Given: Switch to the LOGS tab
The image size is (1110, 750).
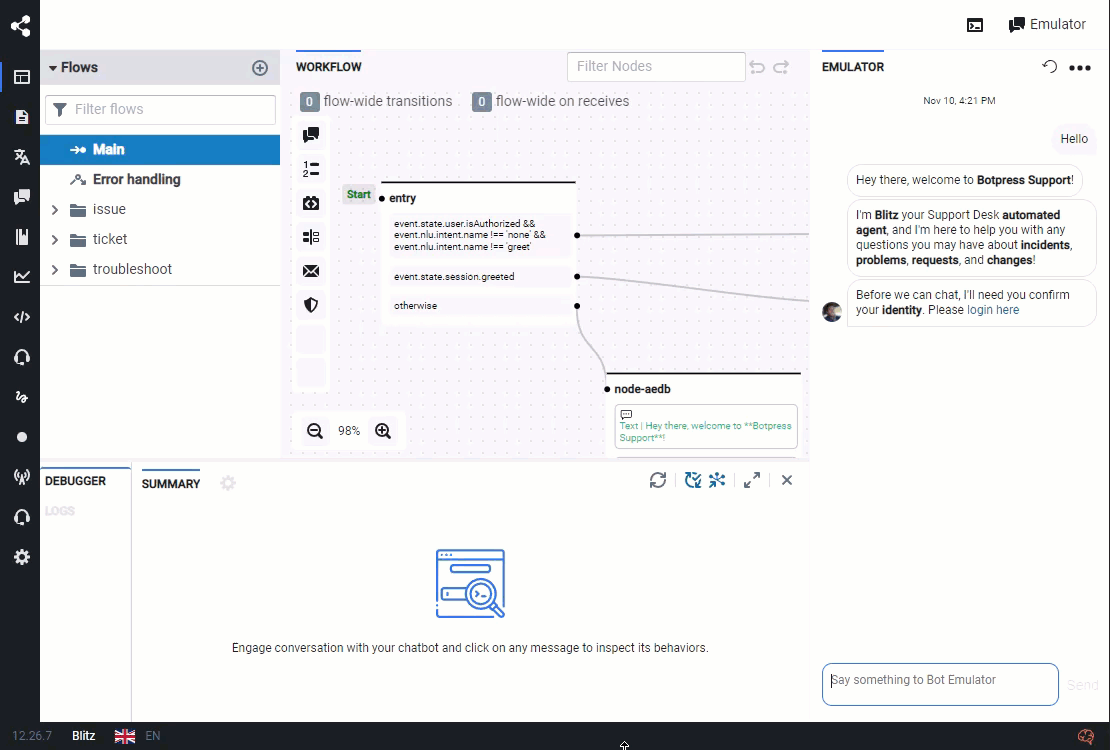Looking at the screenshot, I should (x=60, y=510).
